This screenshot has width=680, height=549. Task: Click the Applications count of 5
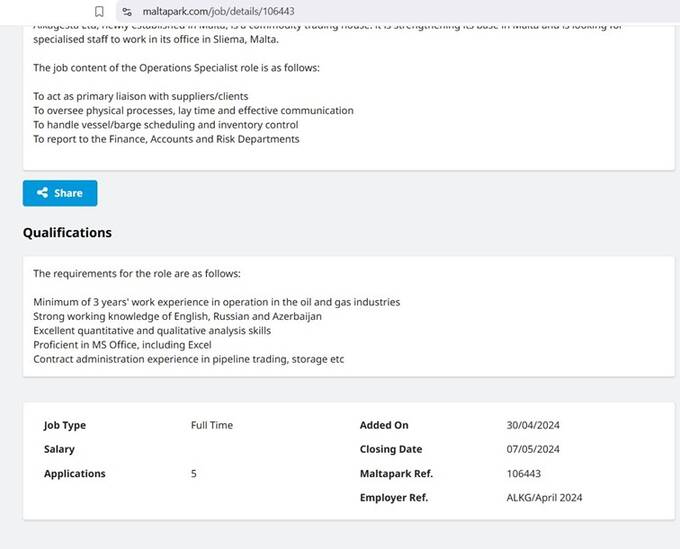(194, 474)
